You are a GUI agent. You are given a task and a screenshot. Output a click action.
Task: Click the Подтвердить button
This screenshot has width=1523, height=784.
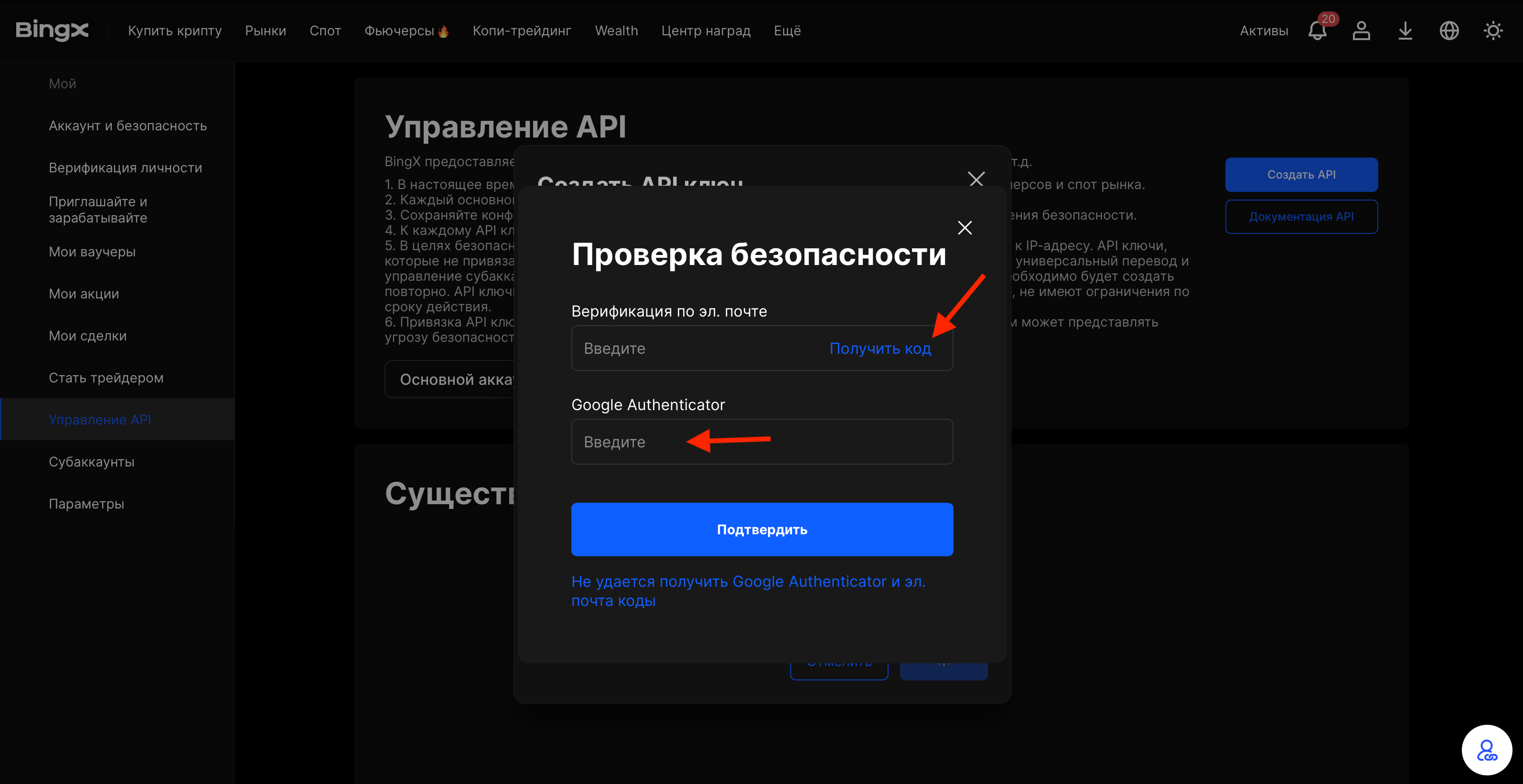point(762,530)
